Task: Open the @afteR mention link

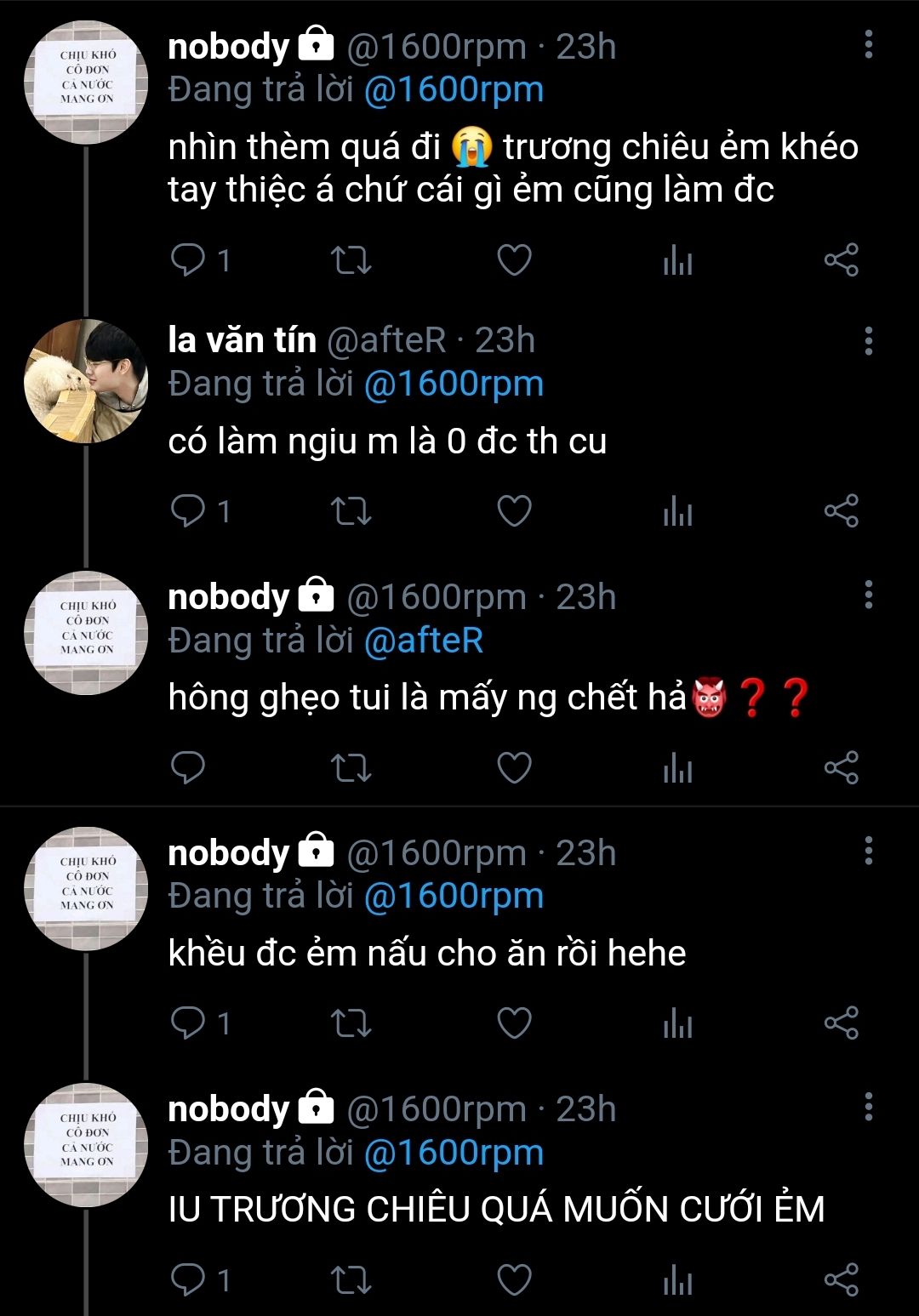Action: [423, 641]
